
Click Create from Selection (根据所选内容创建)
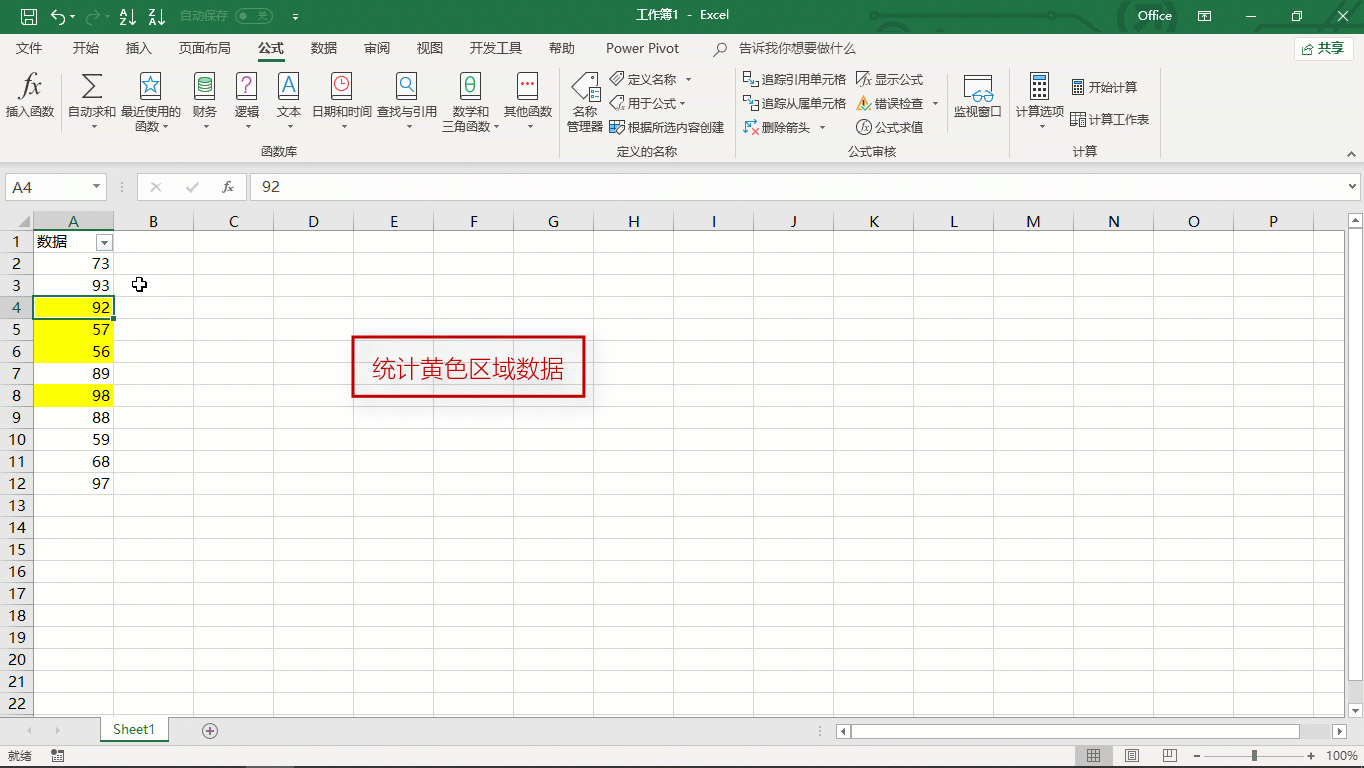(x=667, y=127)
